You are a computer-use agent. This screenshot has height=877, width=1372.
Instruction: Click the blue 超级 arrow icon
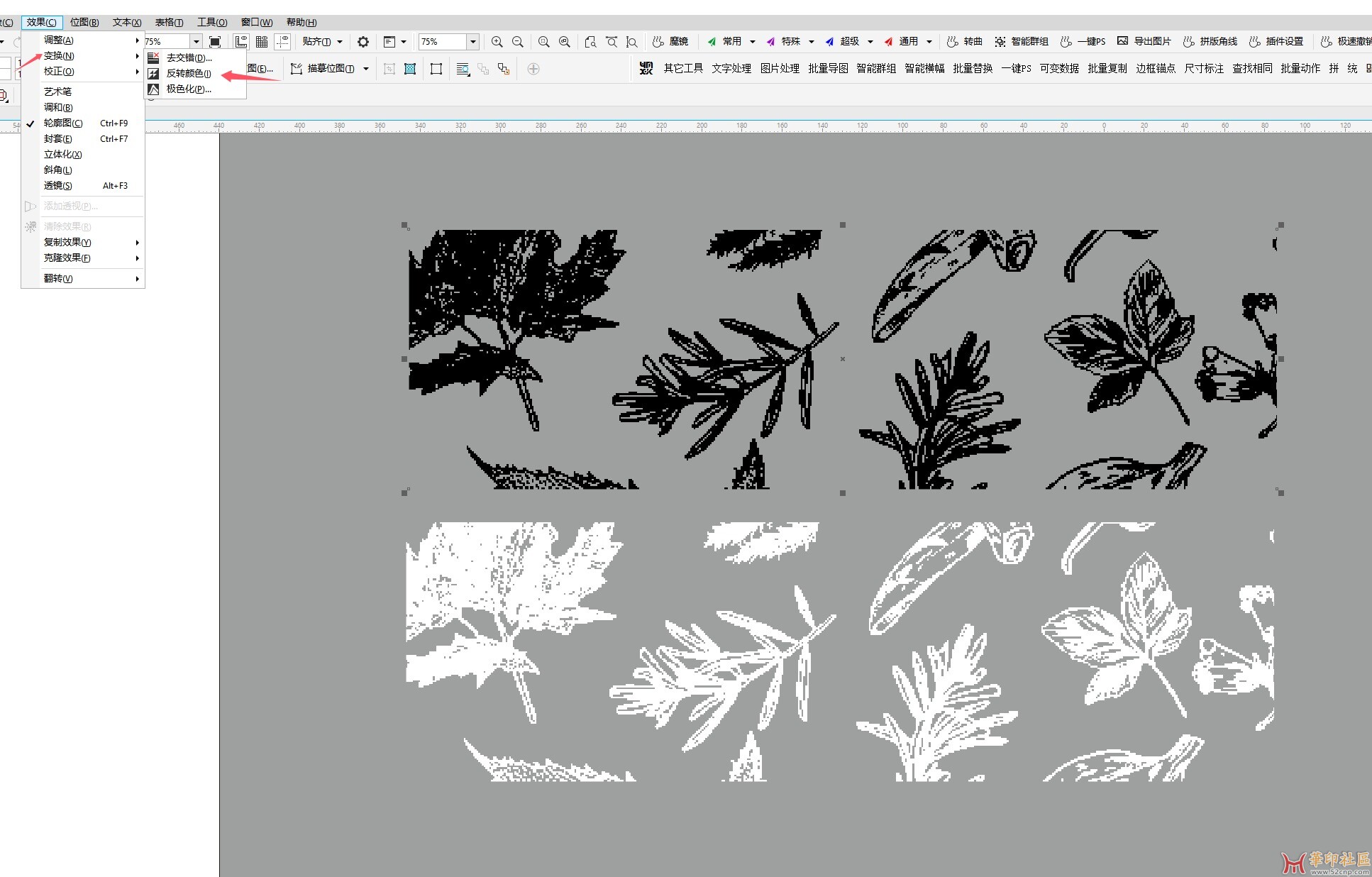pyautogui.click(x=830, y=42)
